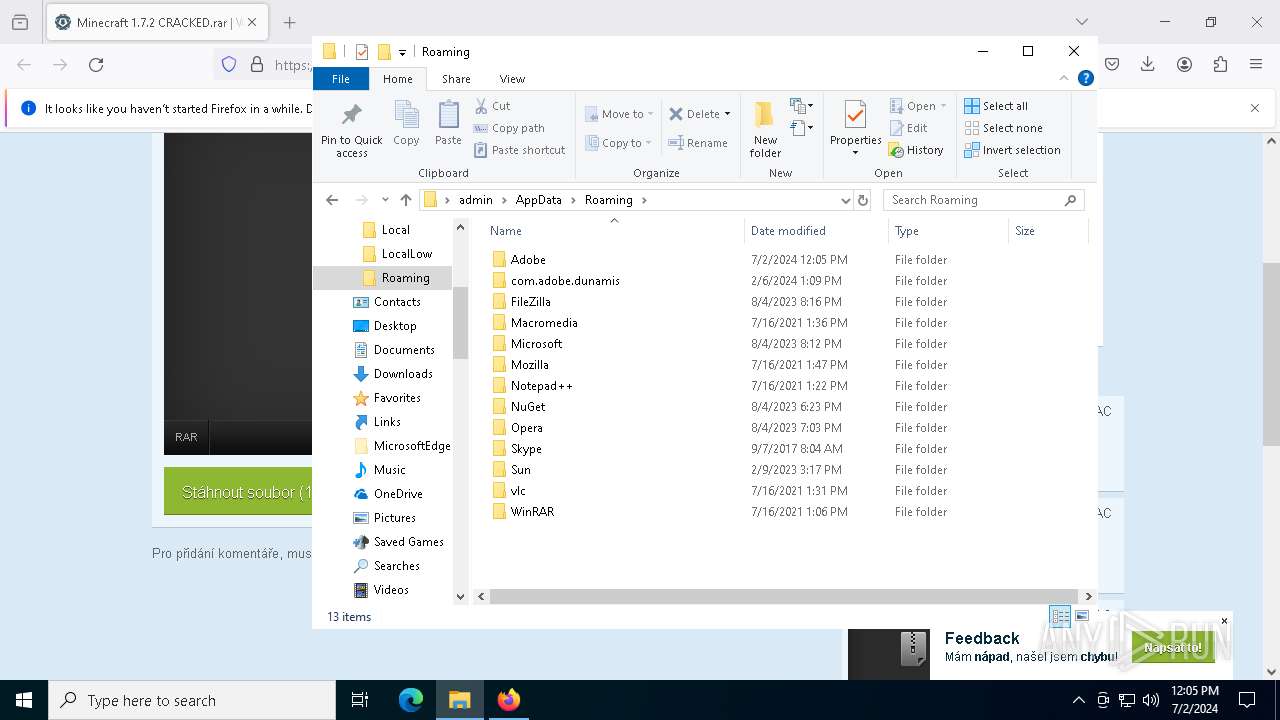Image resolution: width=1280 pixels, height=720 pixels.
Task: Switch to the Share ribbon tab
Action: tap(456, 79)
